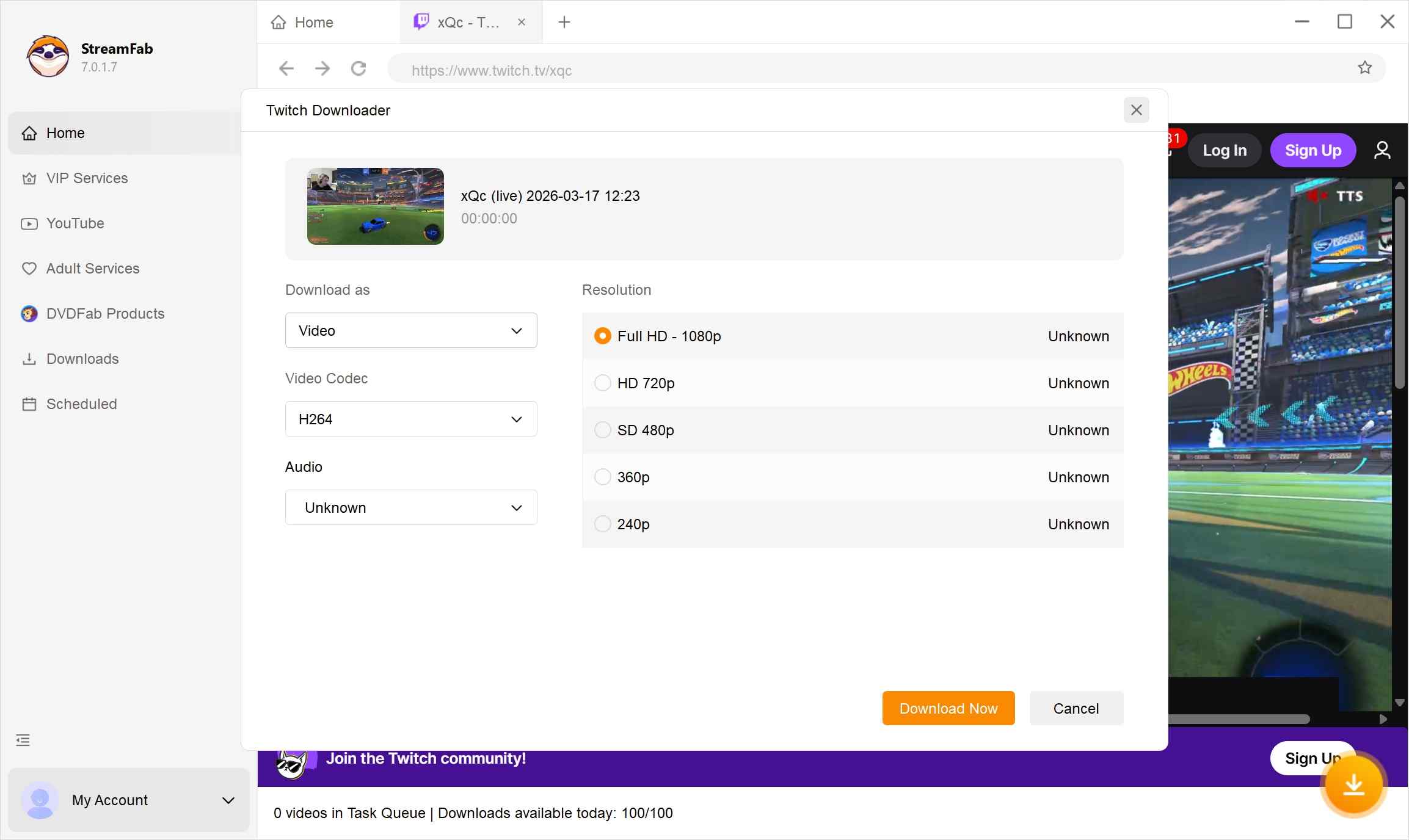Viewport: 1409px width, 840px height.
Task: Open the VIP Services section
Action: click(87, 178)
